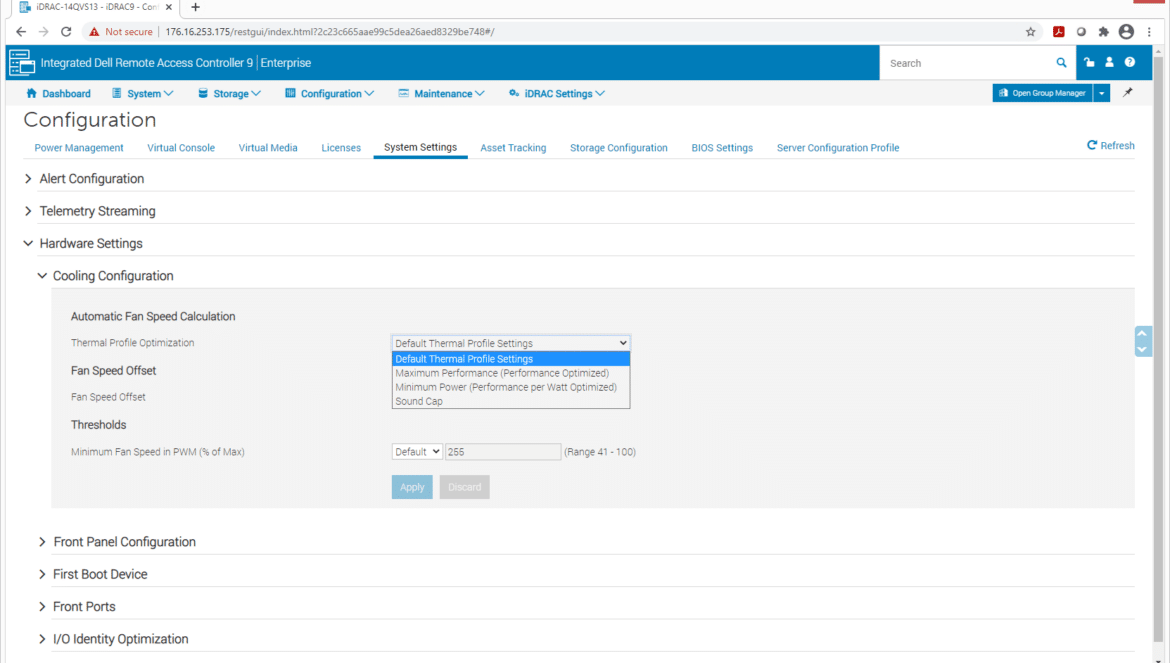The image size is (1170, 663).
Task: Select the System Settings tab
Action: [420, 147]
